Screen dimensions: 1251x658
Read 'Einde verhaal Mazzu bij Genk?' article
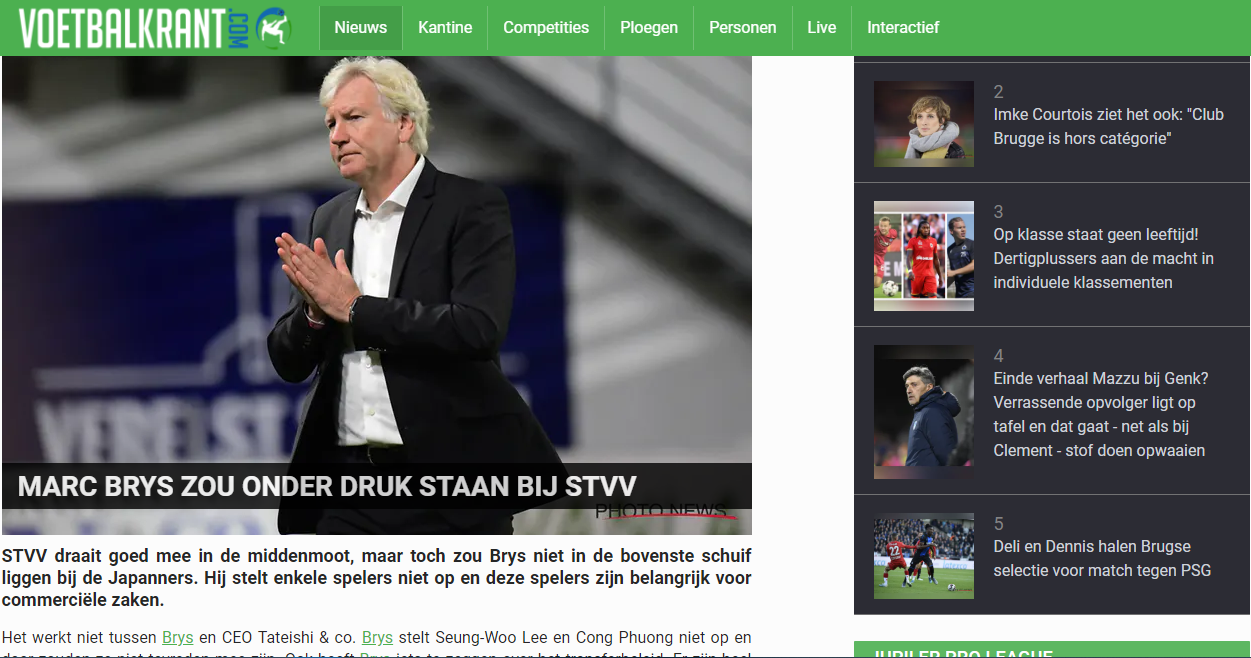tap(1100, 415)
